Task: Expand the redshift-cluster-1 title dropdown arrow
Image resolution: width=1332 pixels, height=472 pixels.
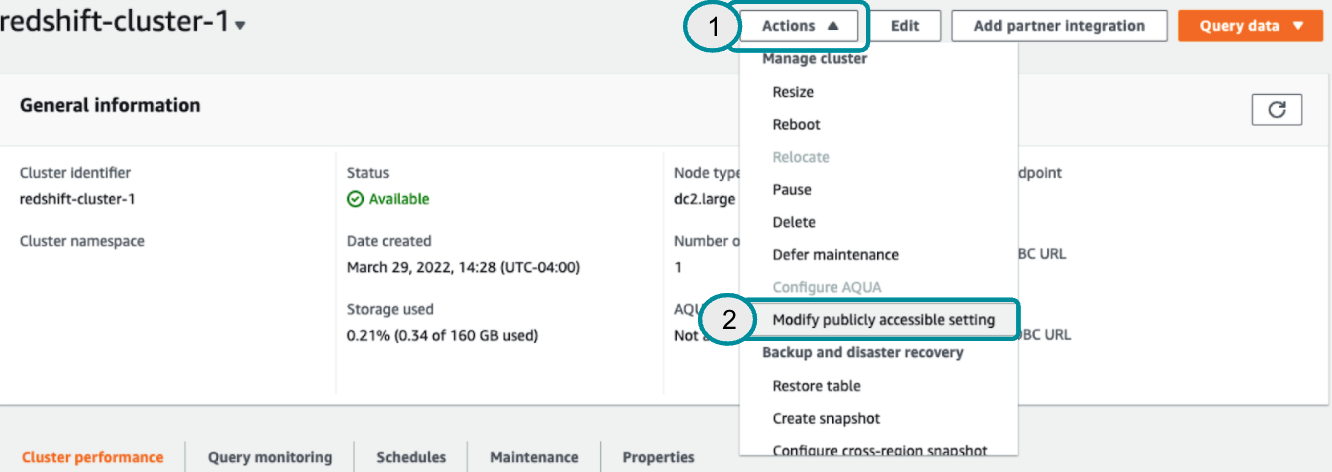Action: pyautogui.click(x=240, y=27)
